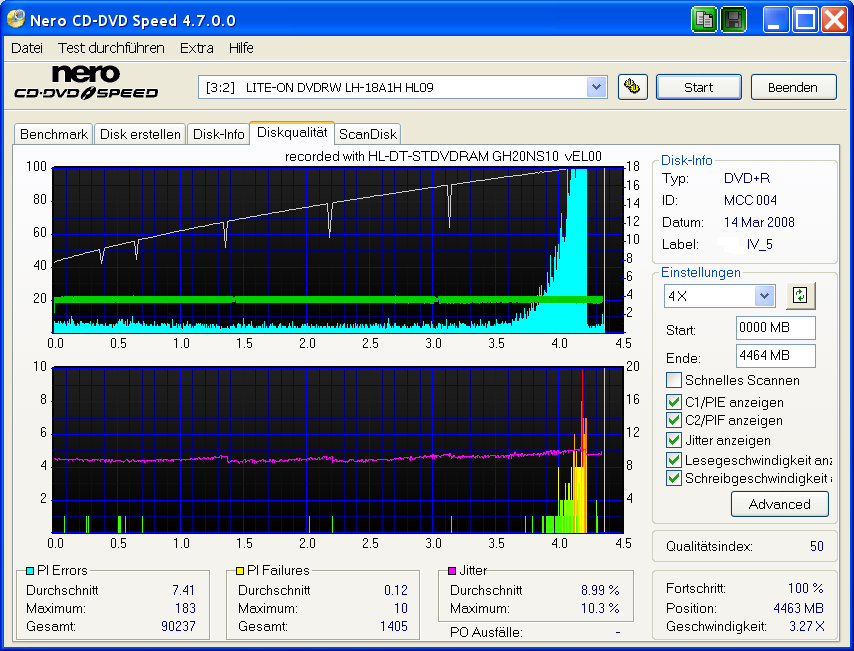Switch to the Benchmark tab

(x=52, y=133)
